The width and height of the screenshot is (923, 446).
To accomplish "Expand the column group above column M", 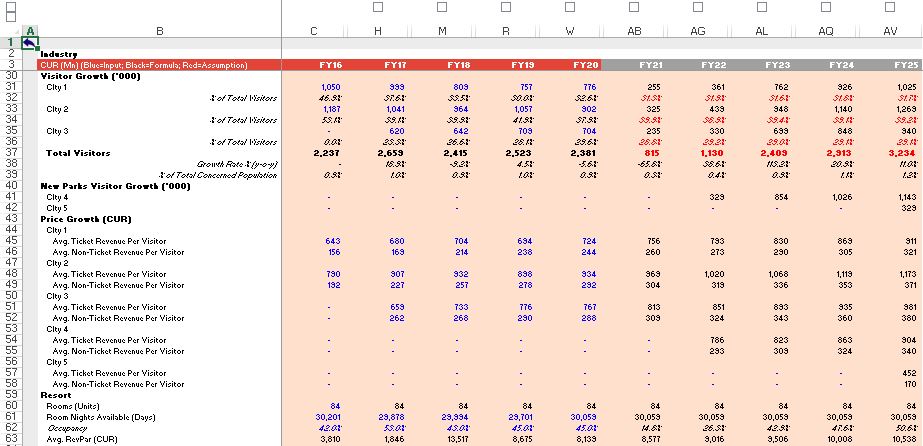I will (x=442, y=7).
